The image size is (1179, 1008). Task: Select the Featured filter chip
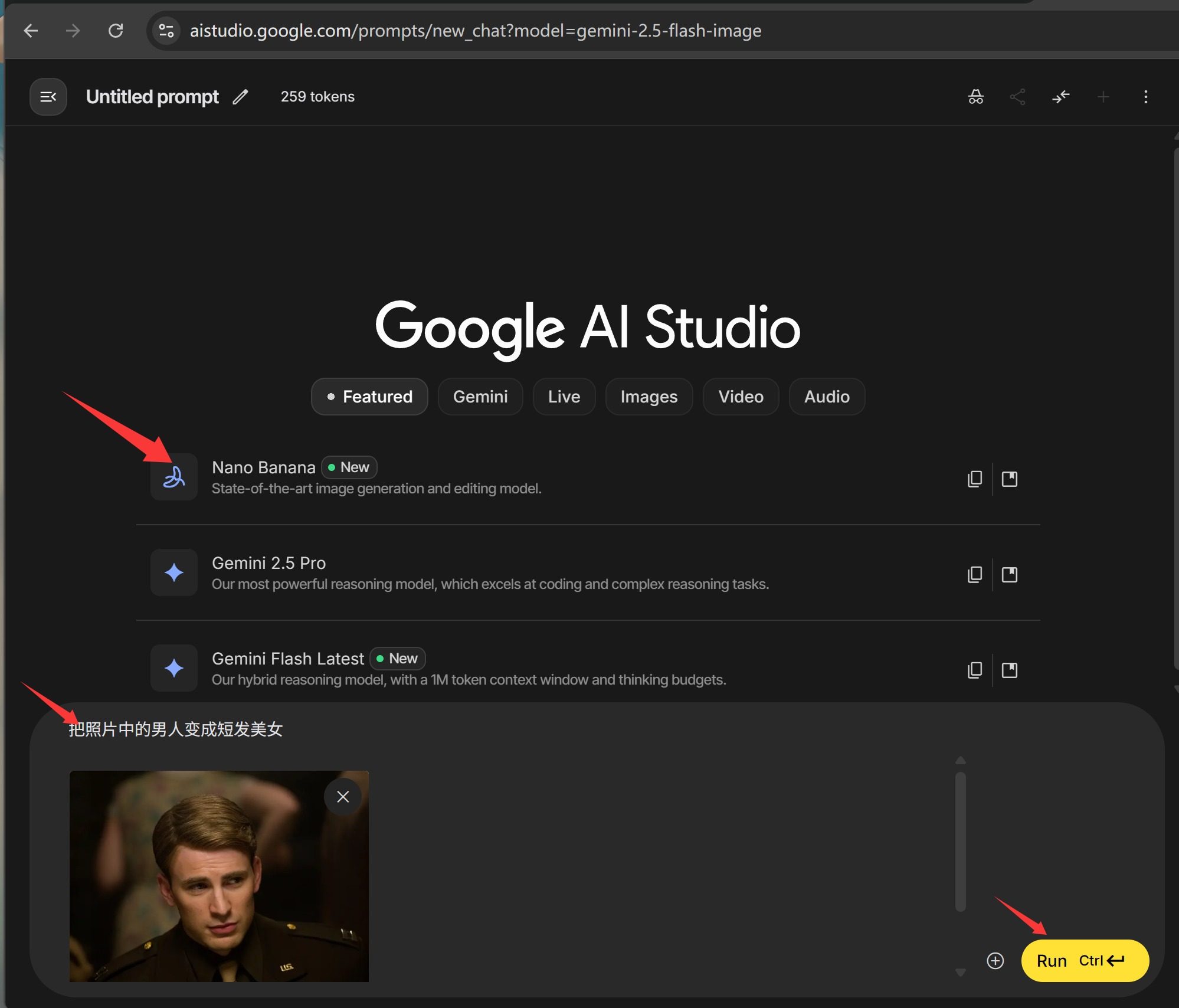tap(369, 397)
